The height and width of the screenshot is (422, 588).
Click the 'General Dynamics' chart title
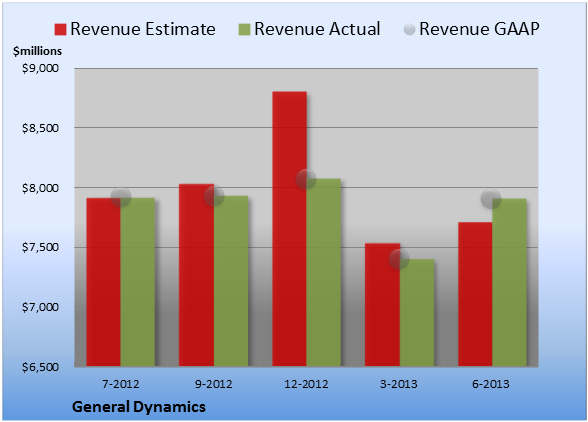(x=139, y=407)
